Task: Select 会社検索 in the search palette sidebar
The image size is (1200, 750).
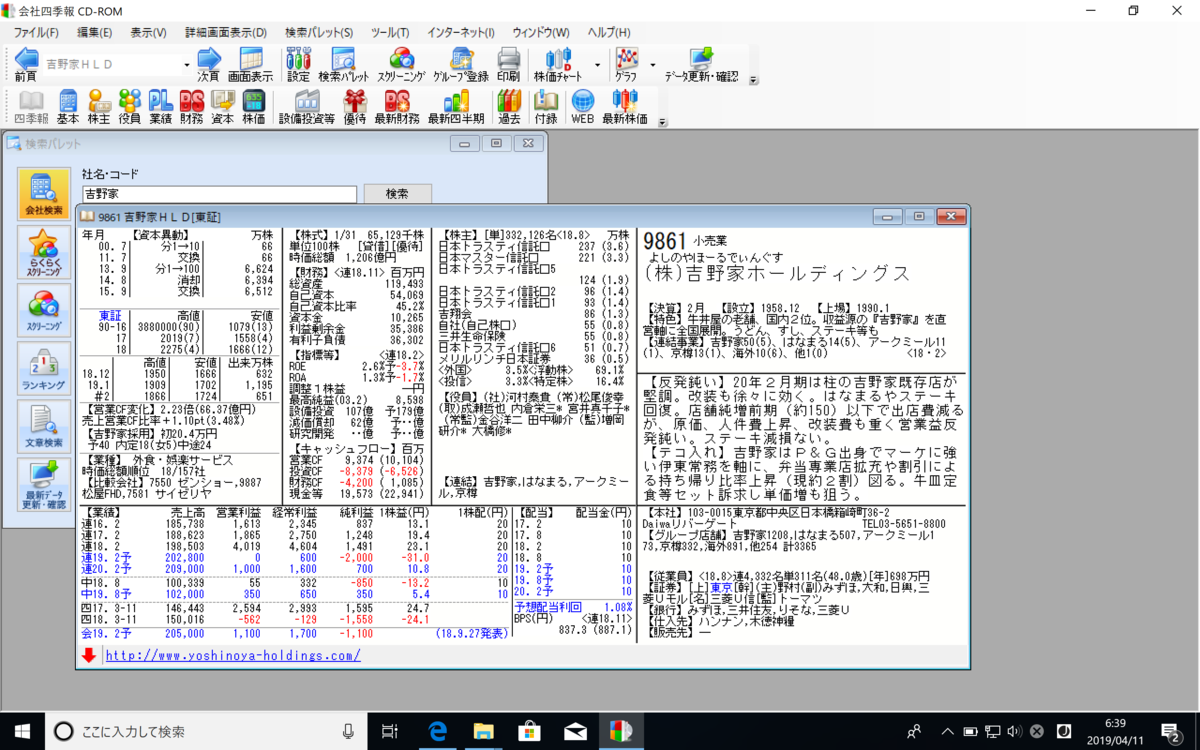Action: [44, 193]
